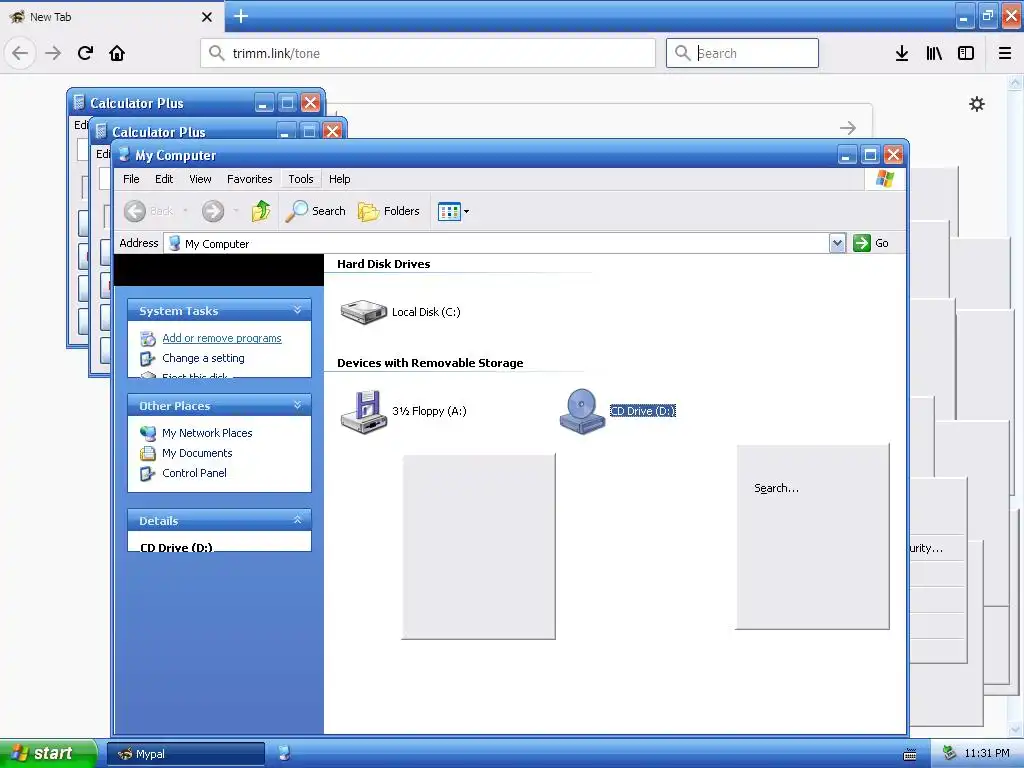1024x768 pixels.
Task: Open the View menu in My Computer
Action: click(x=200, y=179)
